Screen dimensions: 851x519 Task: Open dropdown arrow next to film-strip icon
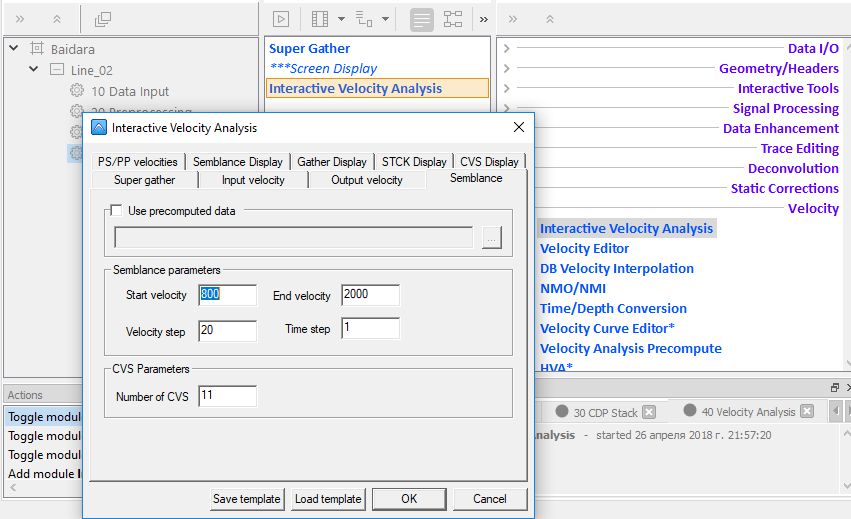coord(341,19)
